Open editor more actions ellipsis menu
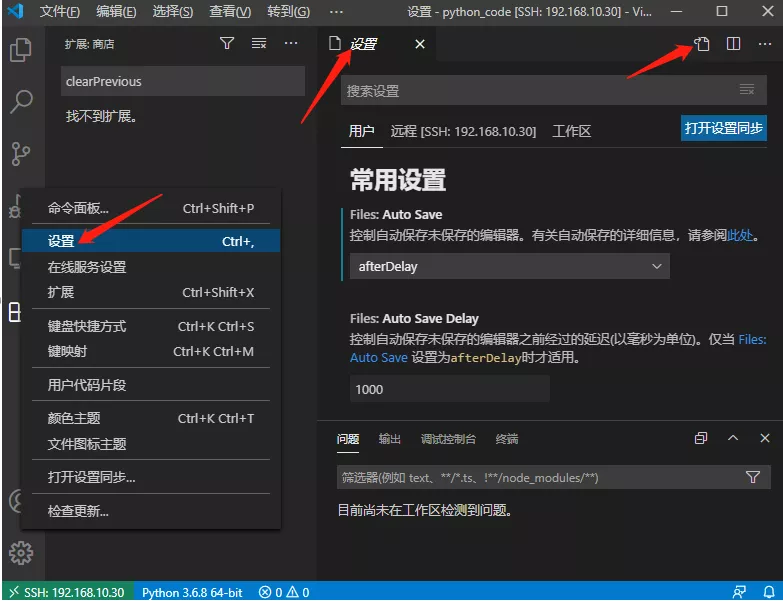783x601 pixels. [x=765, y=44]
